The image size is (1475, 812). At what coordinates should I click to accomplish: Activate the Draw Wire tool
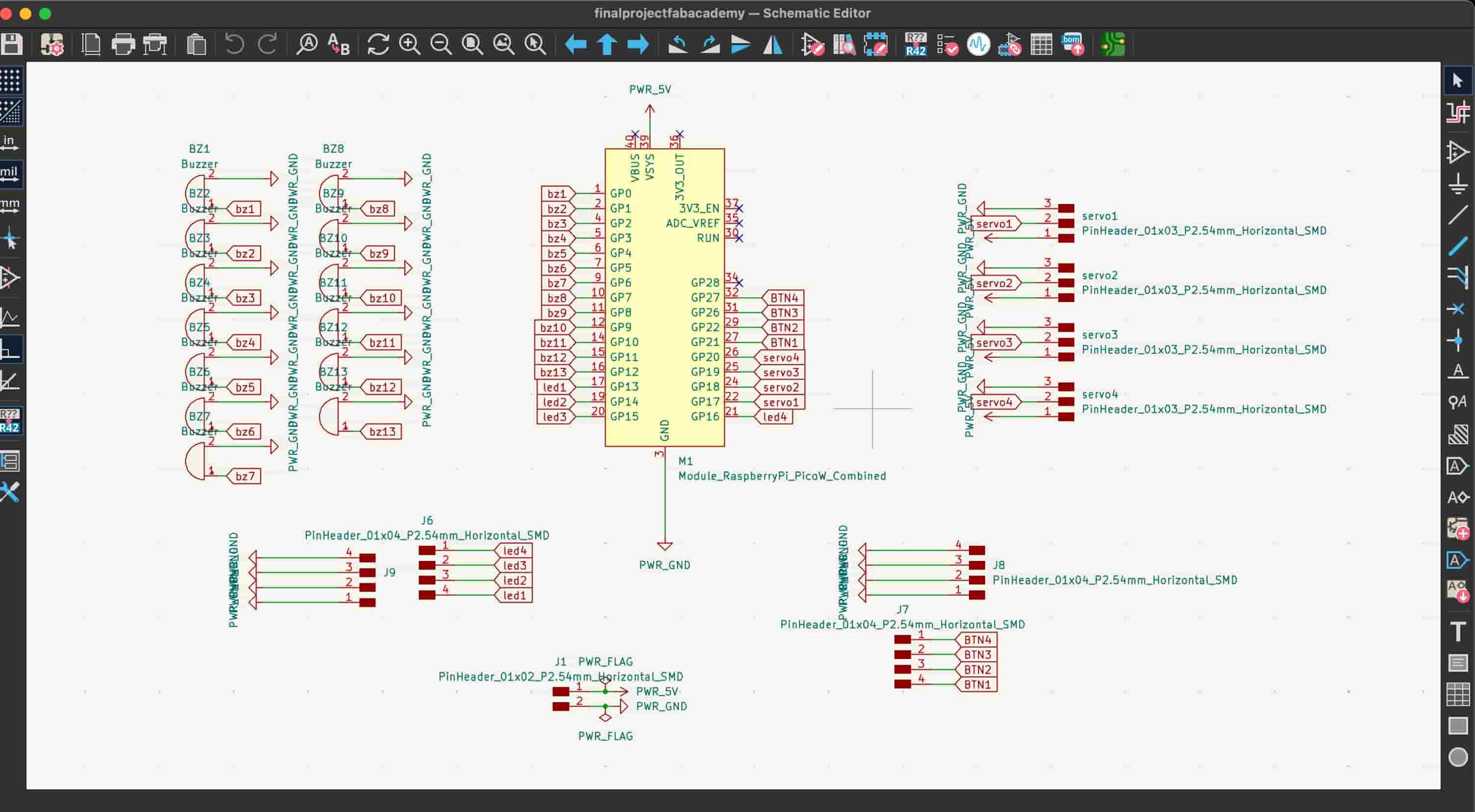tap(1458, 215)
